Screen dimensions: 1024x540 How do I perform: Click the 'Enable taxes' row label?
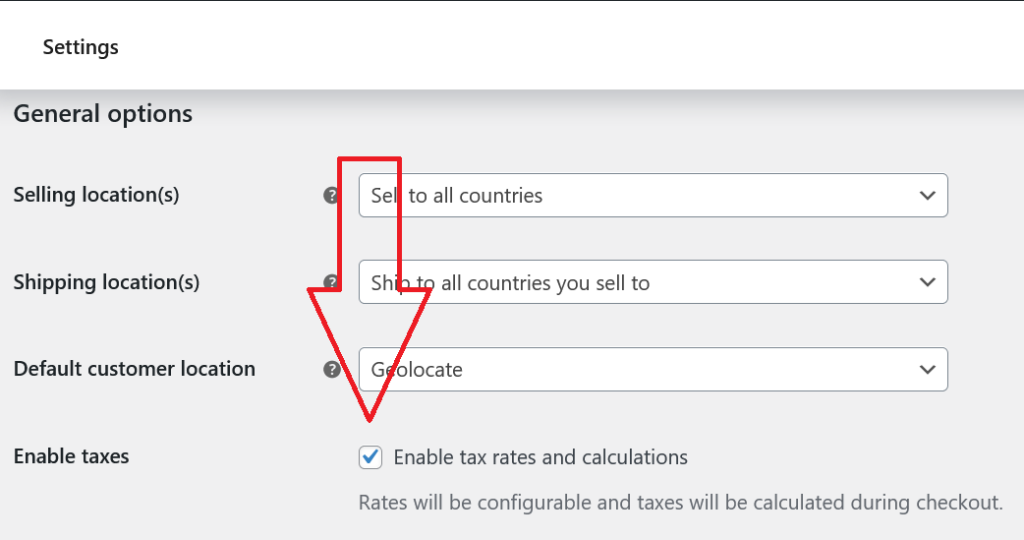[x=71, y=456]
